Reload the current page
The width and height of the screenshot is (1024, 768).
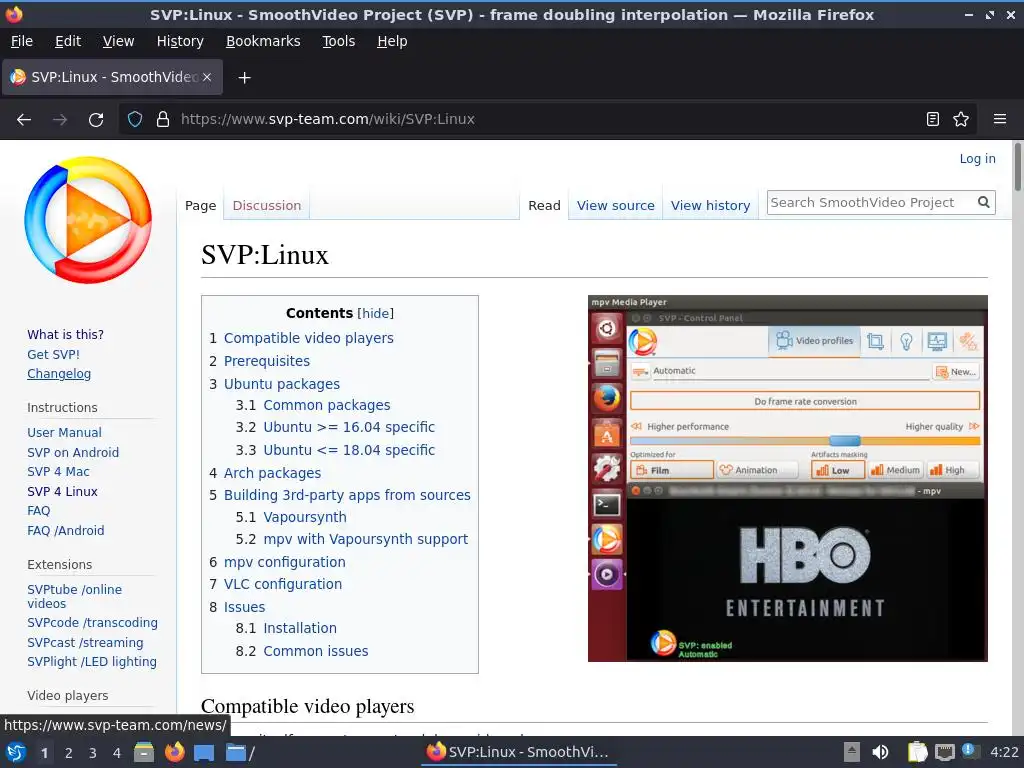coord(96,120)
